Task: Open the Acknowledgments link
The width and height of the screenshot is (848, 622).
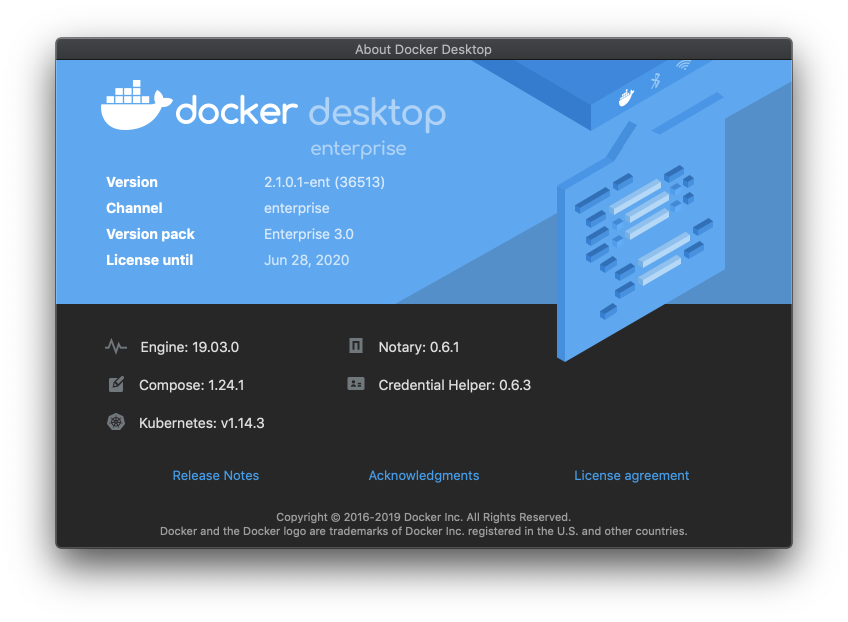Action: (x=424, y=475)
